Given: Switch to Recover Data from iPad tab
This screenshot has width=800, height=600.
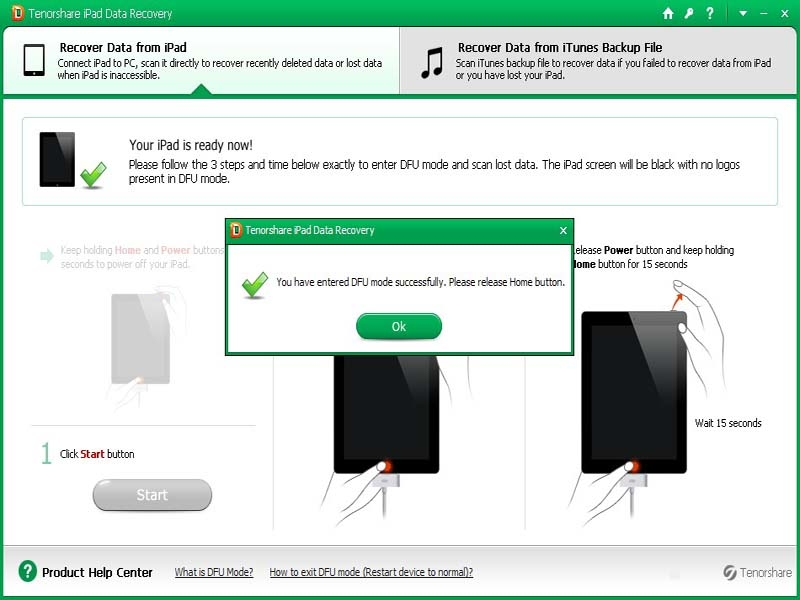Looking at the screenshot, I should click(x=202, y=60).
